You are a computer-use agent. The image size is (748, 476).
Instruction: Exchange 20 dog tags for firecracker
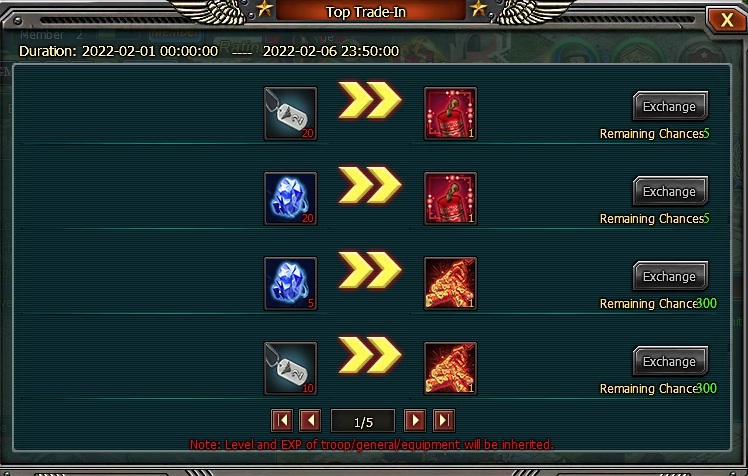click(x=670, y=106)
